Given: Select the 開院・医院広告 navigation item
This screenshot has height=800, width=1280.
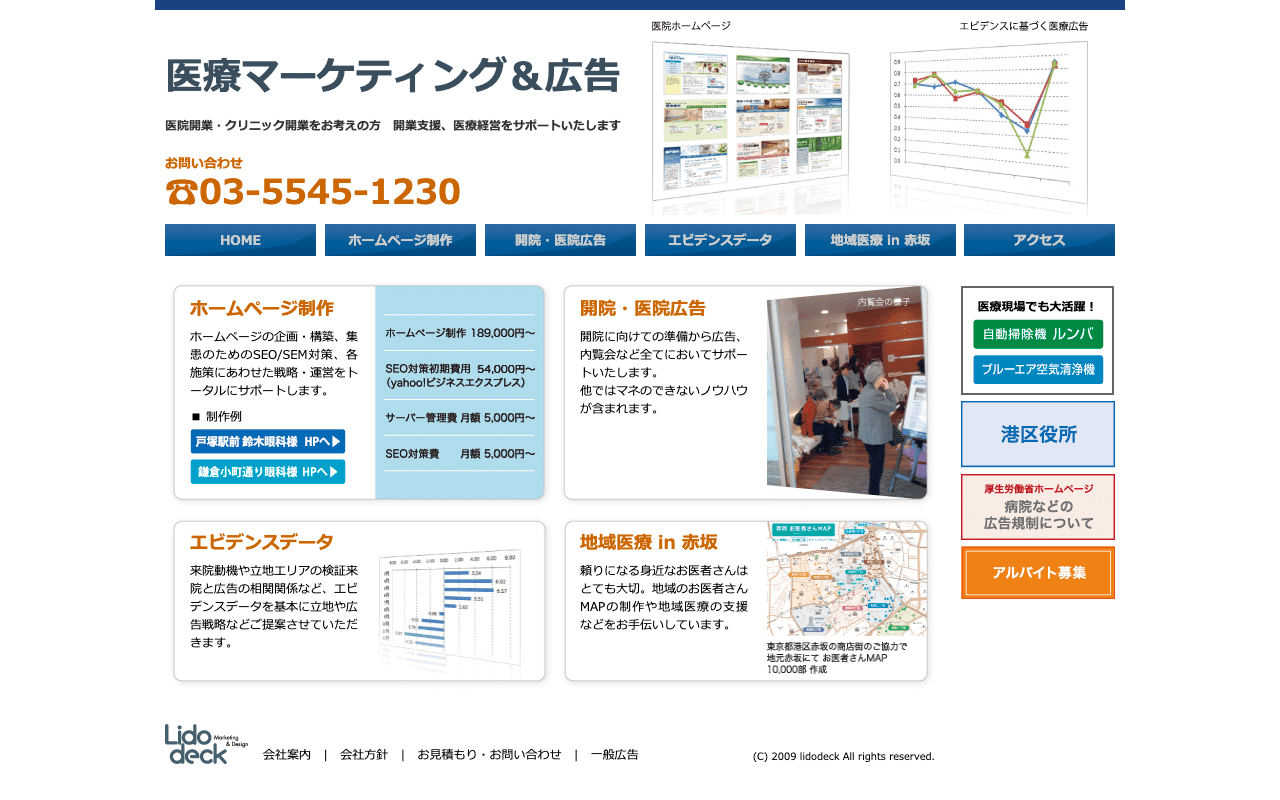Looking at the screenshot, I should pyautogui.click(x=560, y=240).
